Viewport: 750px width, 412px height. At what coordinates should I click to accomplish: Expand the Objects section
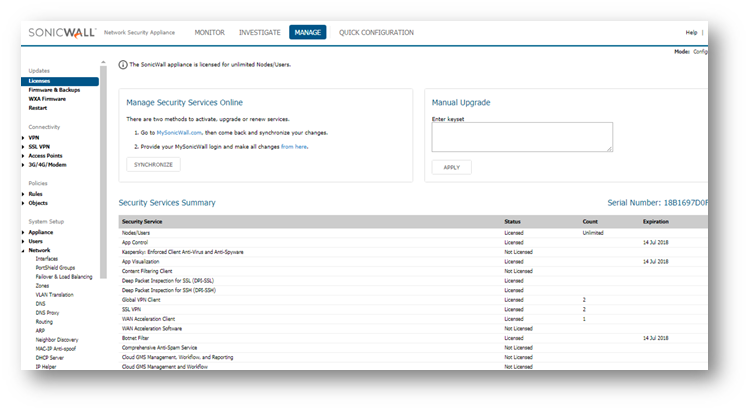(23, 203)
